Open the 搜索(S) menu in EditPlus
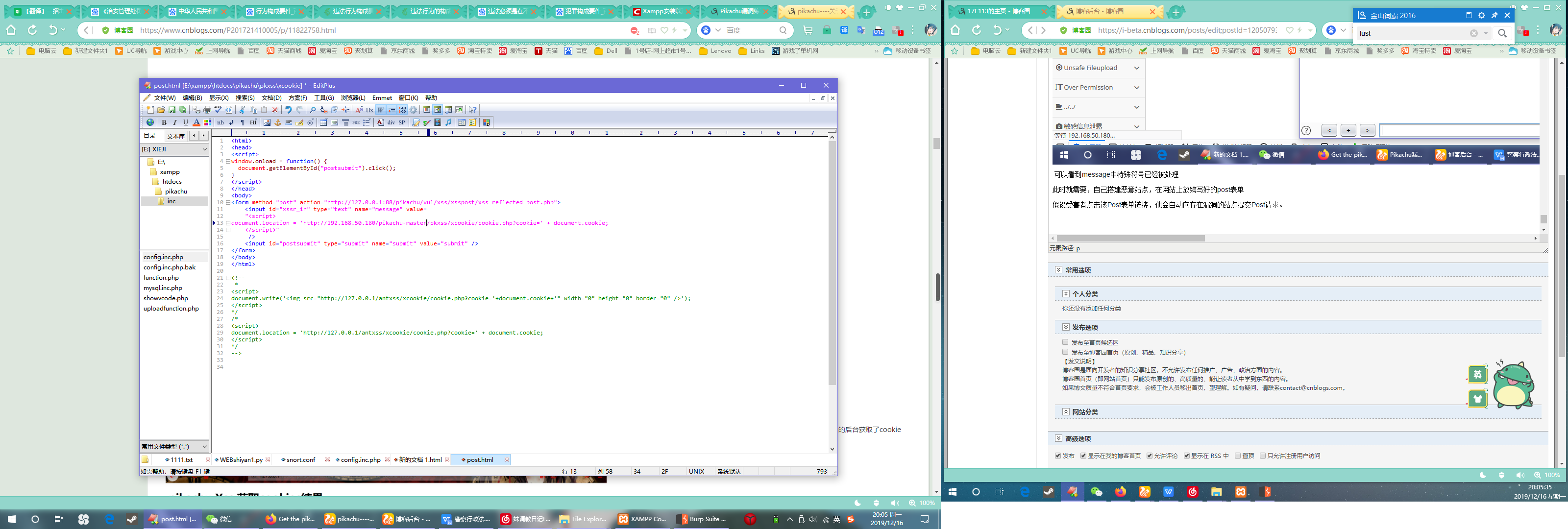 (245, 97)
